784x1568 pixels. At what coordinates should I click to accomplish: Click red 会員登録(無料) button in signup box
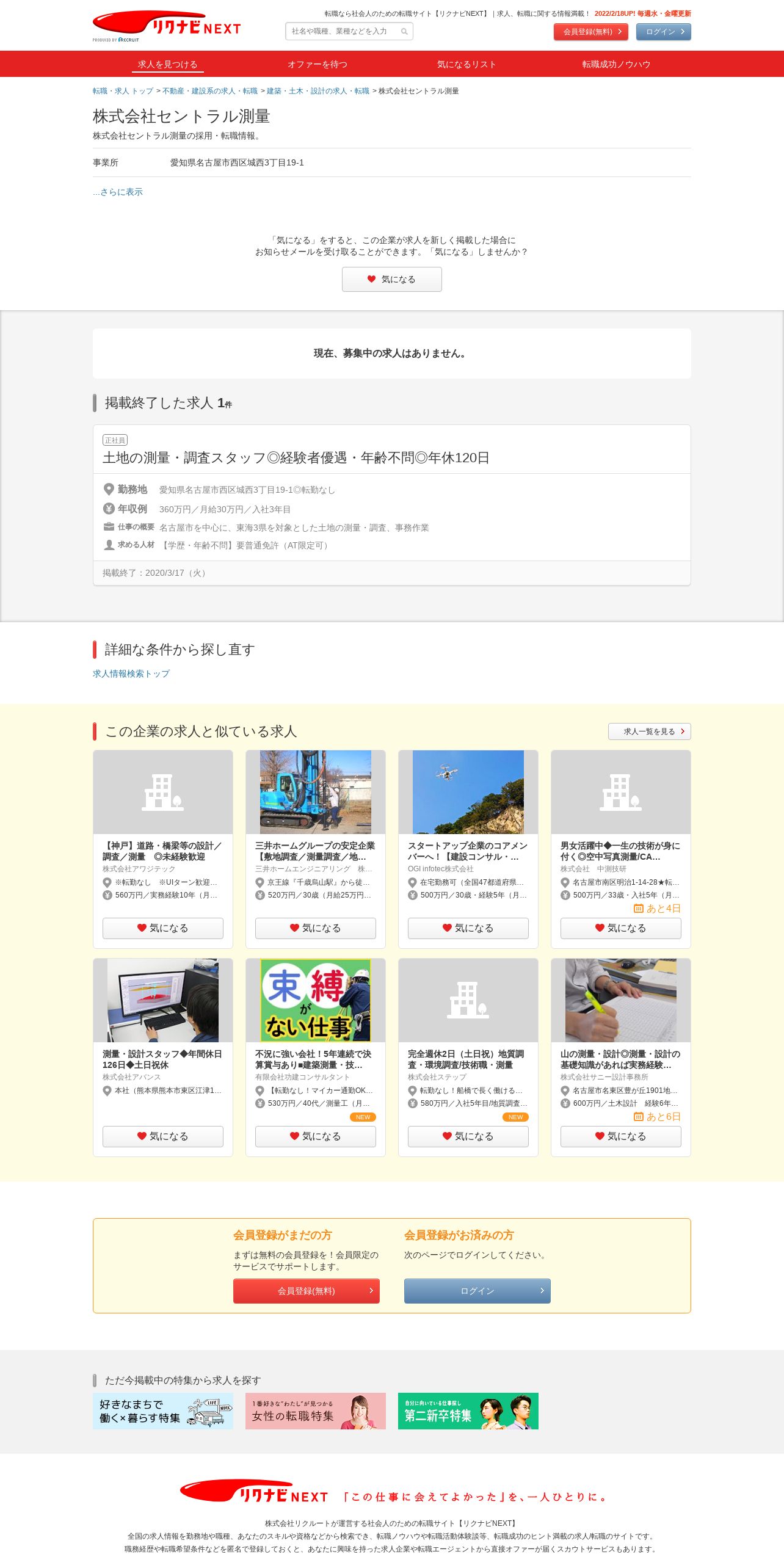307,1291
